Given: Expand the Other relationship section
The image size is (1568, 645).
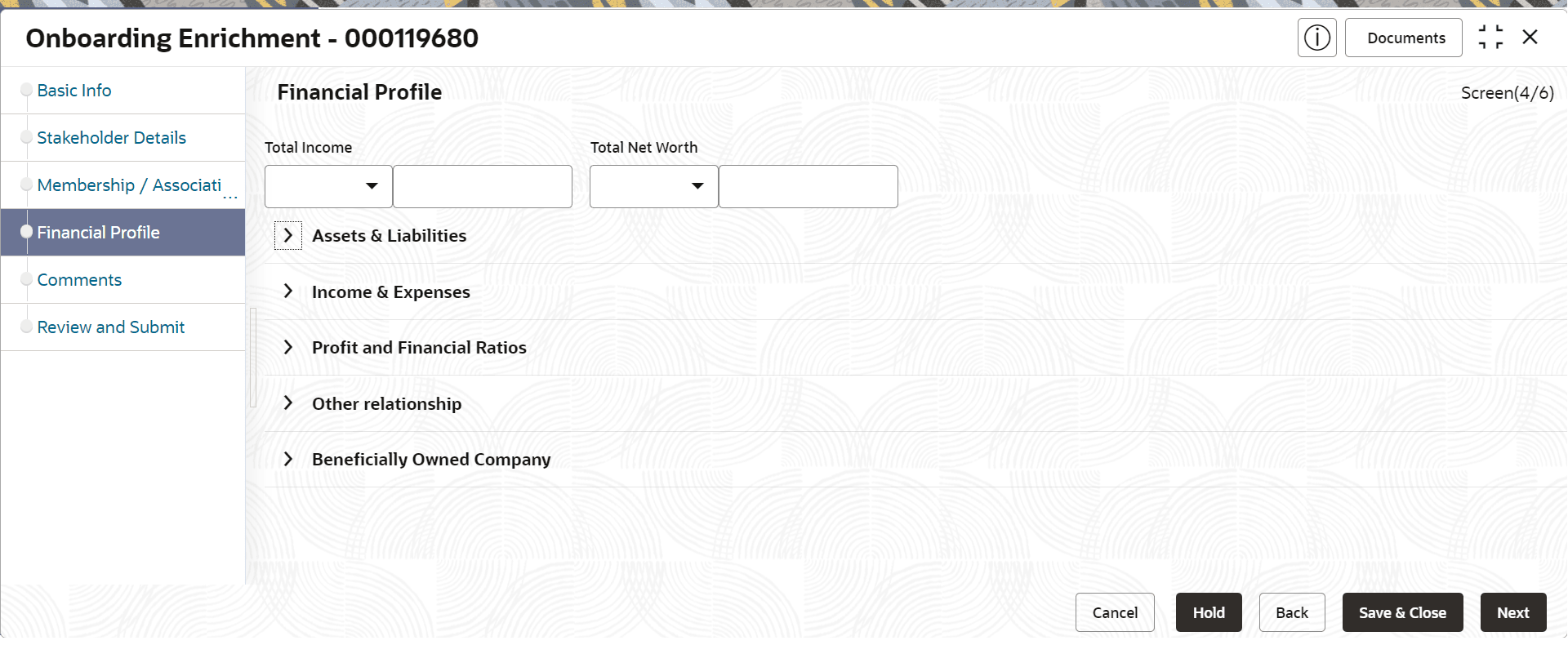Looking at the screenshot, I should (x=288, y=403).
